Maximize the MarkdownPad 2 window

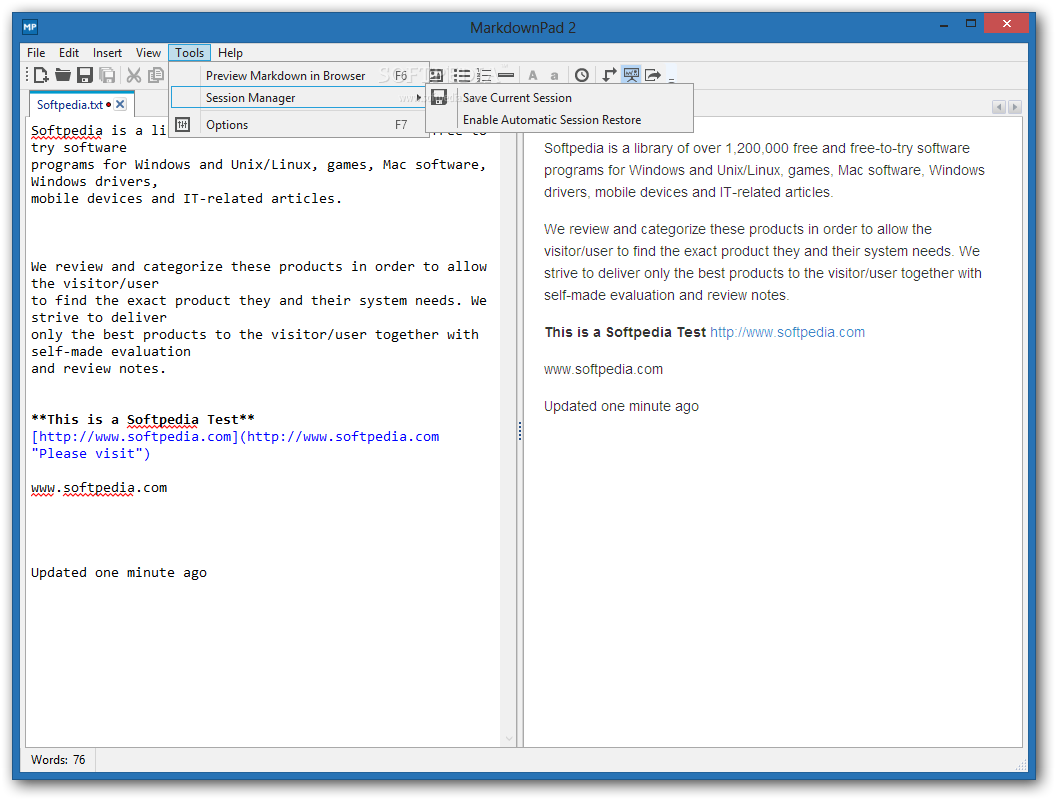970,24
